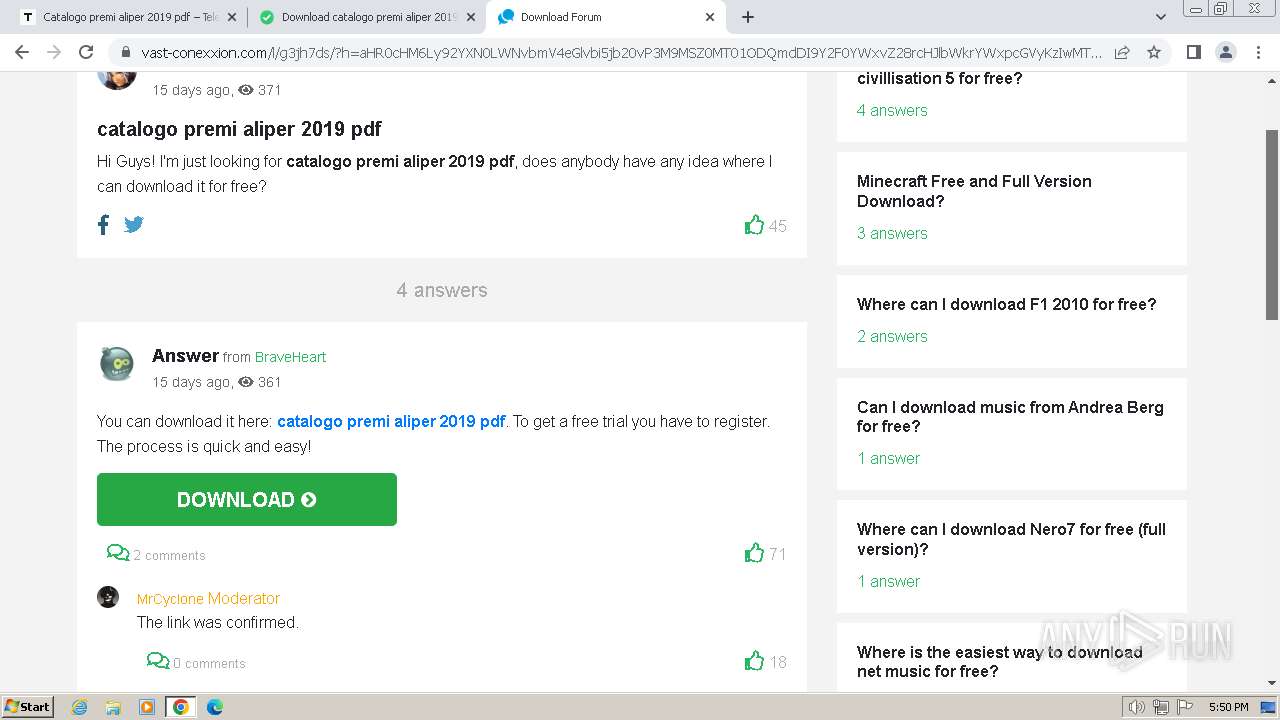The image size is (1280, 720).
Task: Click the 4 answers heading
Action: (x=442, y=290)
